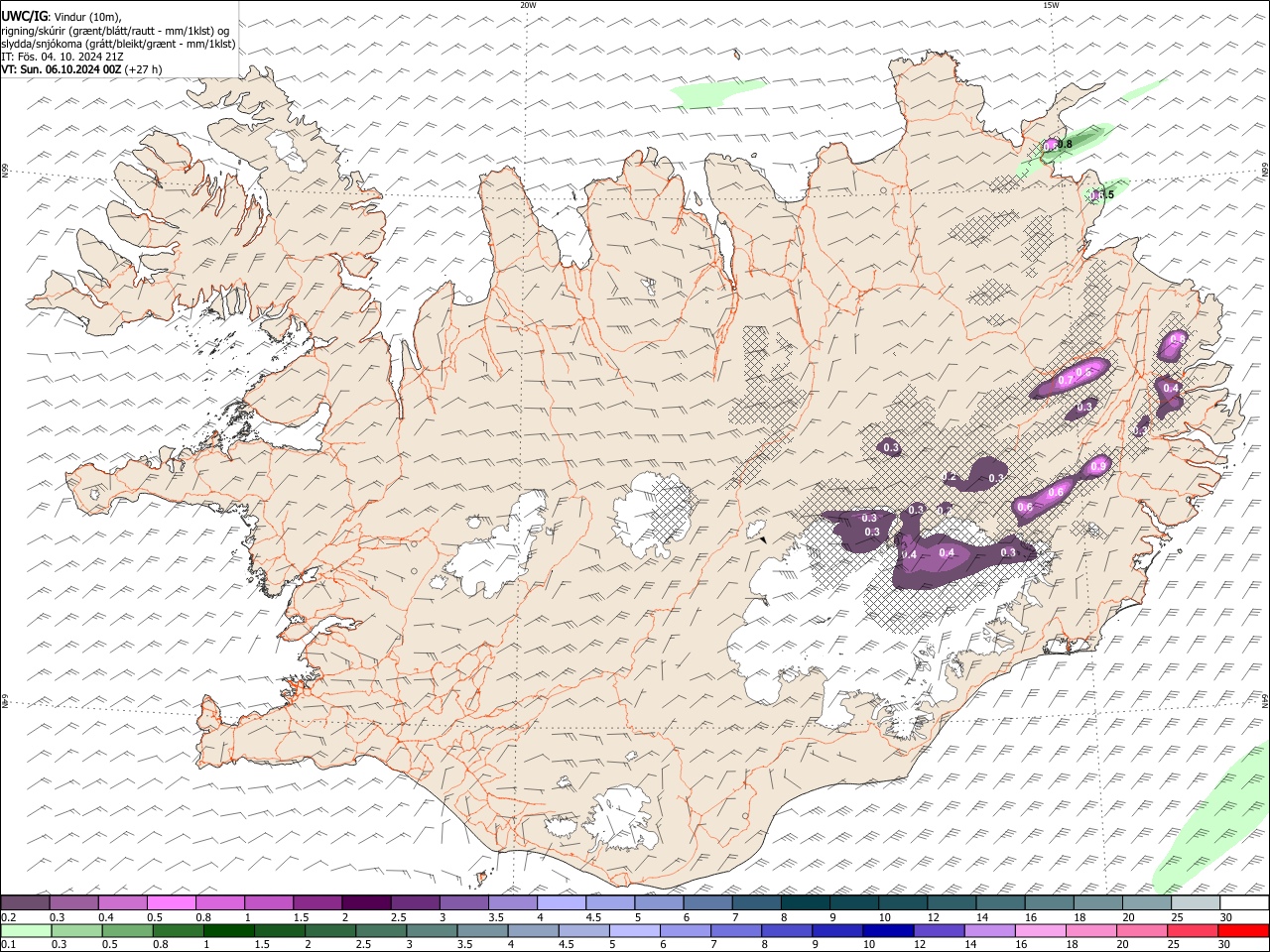Click the '0.8' rain value near the northeast coast
1270x952 pixels.
1065,145
